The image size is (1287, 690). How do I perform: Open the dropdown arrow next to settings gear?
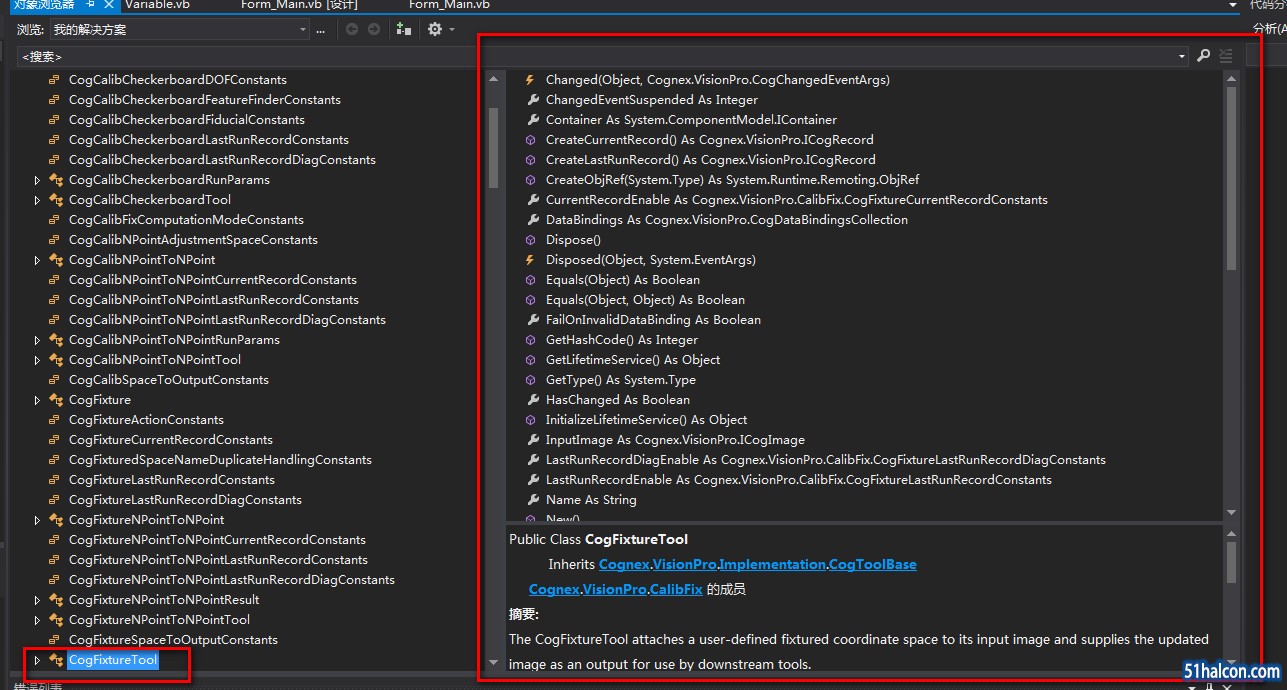[452, 29]
